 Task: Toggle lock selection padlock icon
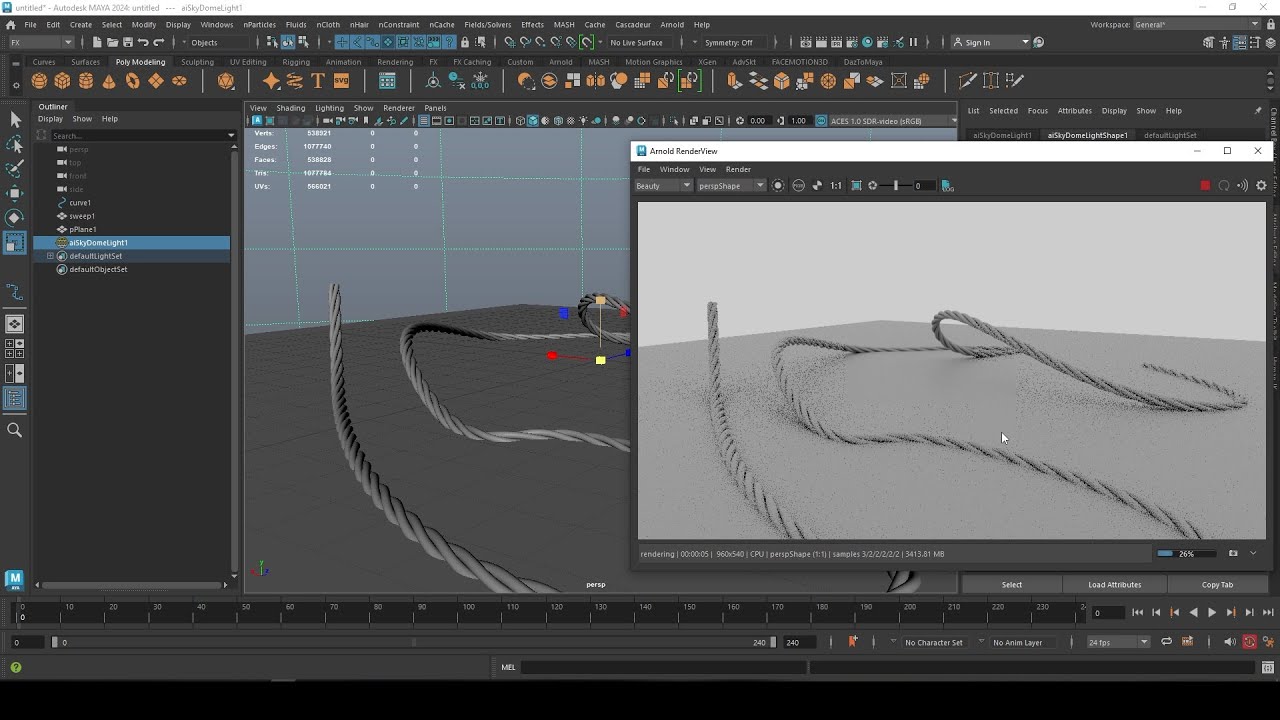[465, 42]
